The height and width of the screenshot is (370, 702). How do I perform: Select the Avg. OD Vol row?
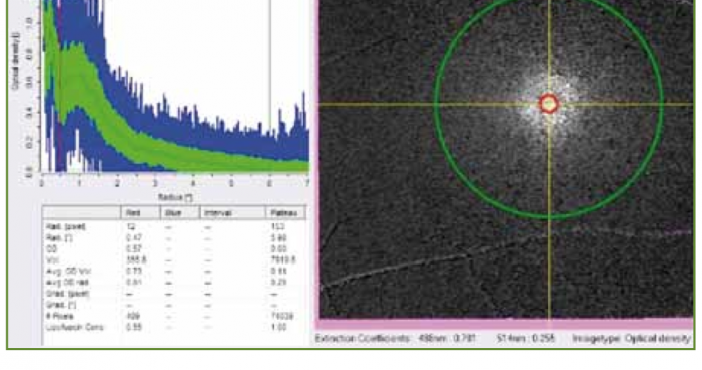point(174,271)
